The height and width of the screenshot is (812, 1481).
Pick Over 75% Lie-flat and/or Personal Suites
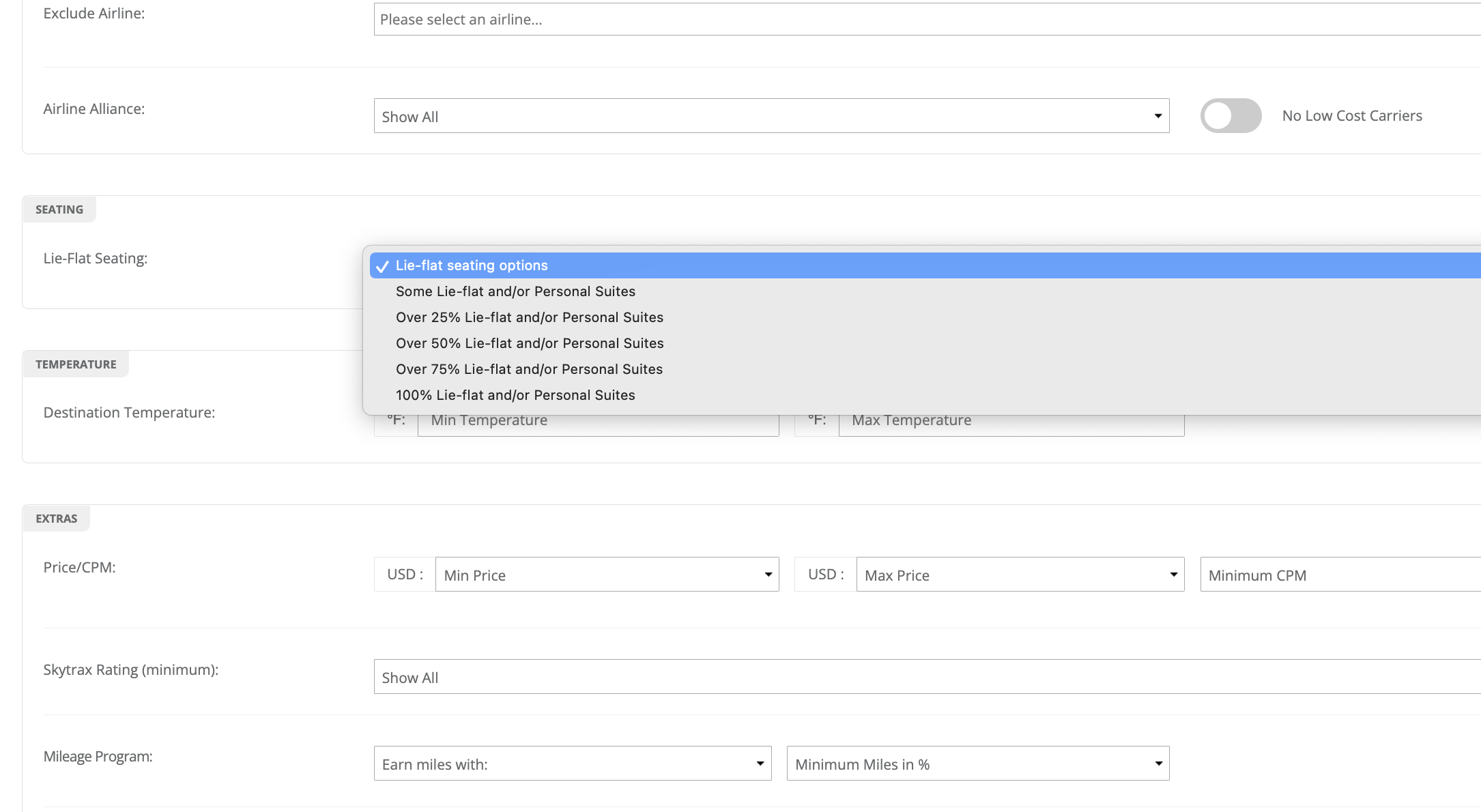point(529,369)
